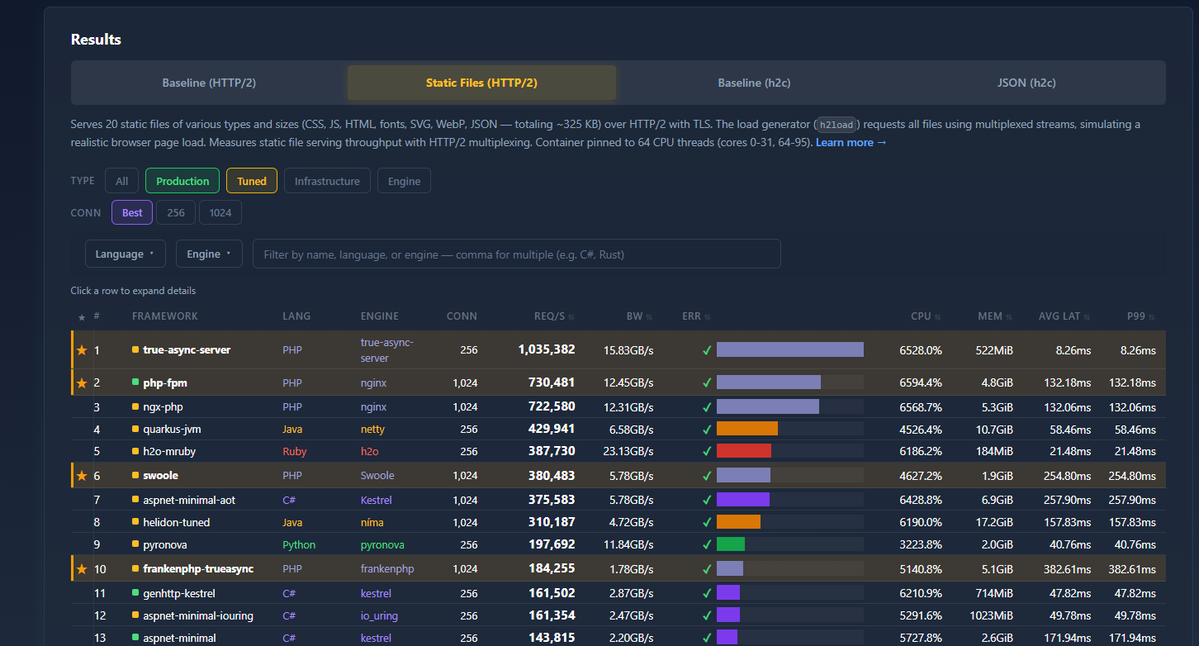Image resolution: width=1199 pixels, height=646 pixels.
Task: Click the ENGINE column header
Action: tap(379, 317)
